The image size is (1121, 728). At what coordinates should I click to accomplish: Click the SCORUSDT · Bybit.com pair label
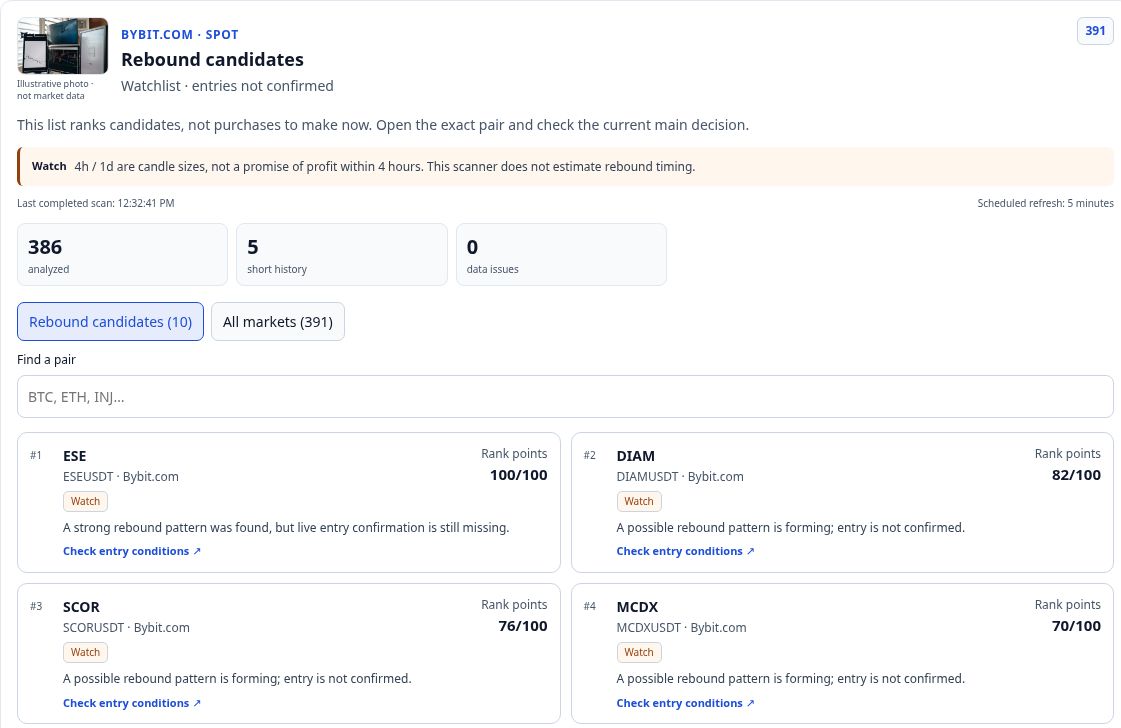click(x=127, y=628)
